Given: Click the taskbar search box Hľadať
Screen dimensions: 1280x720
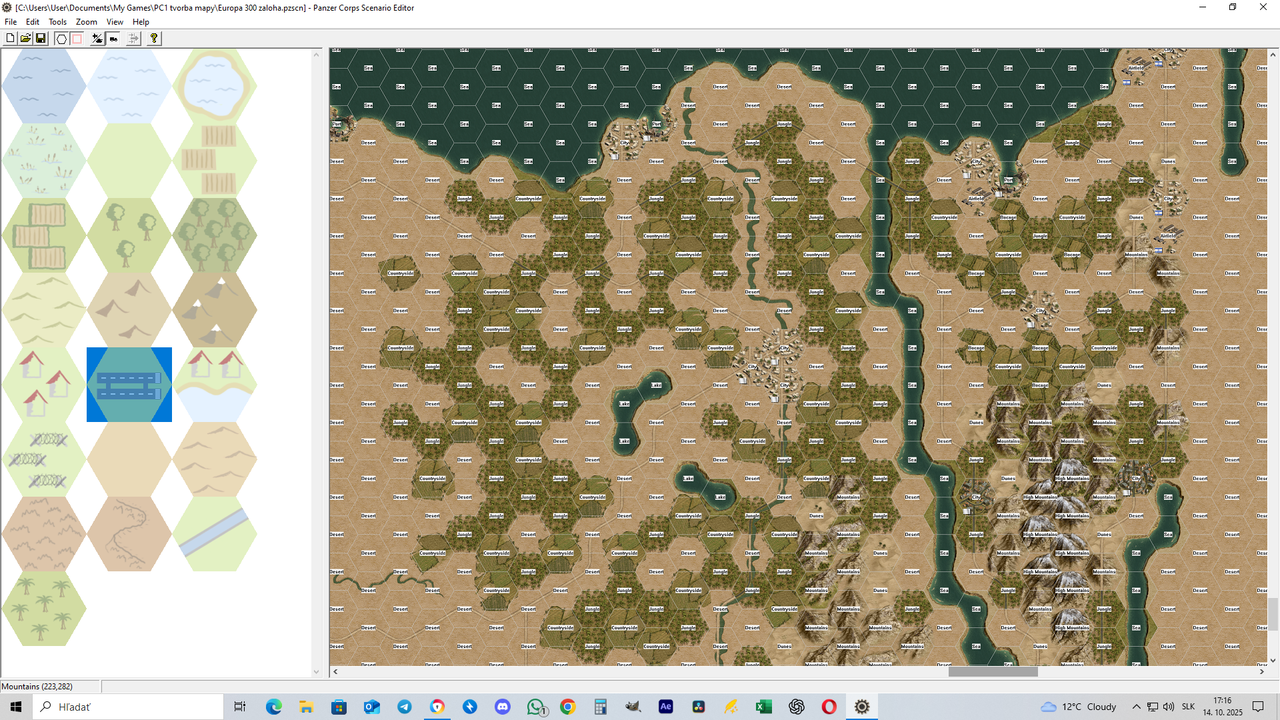Looking at the screenshot, I should click(x=129, y=706).
